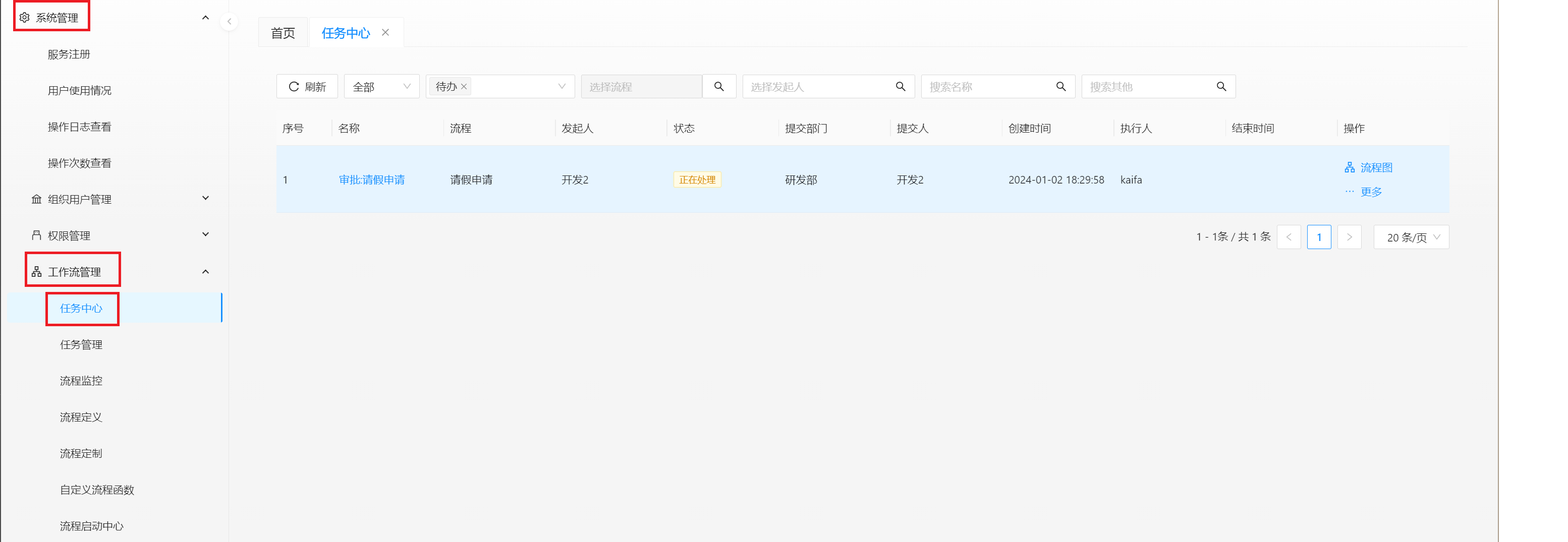This screenshot has height=542, width=1568.
Task: Click page number 1 in pagination
Action: 1319,237
